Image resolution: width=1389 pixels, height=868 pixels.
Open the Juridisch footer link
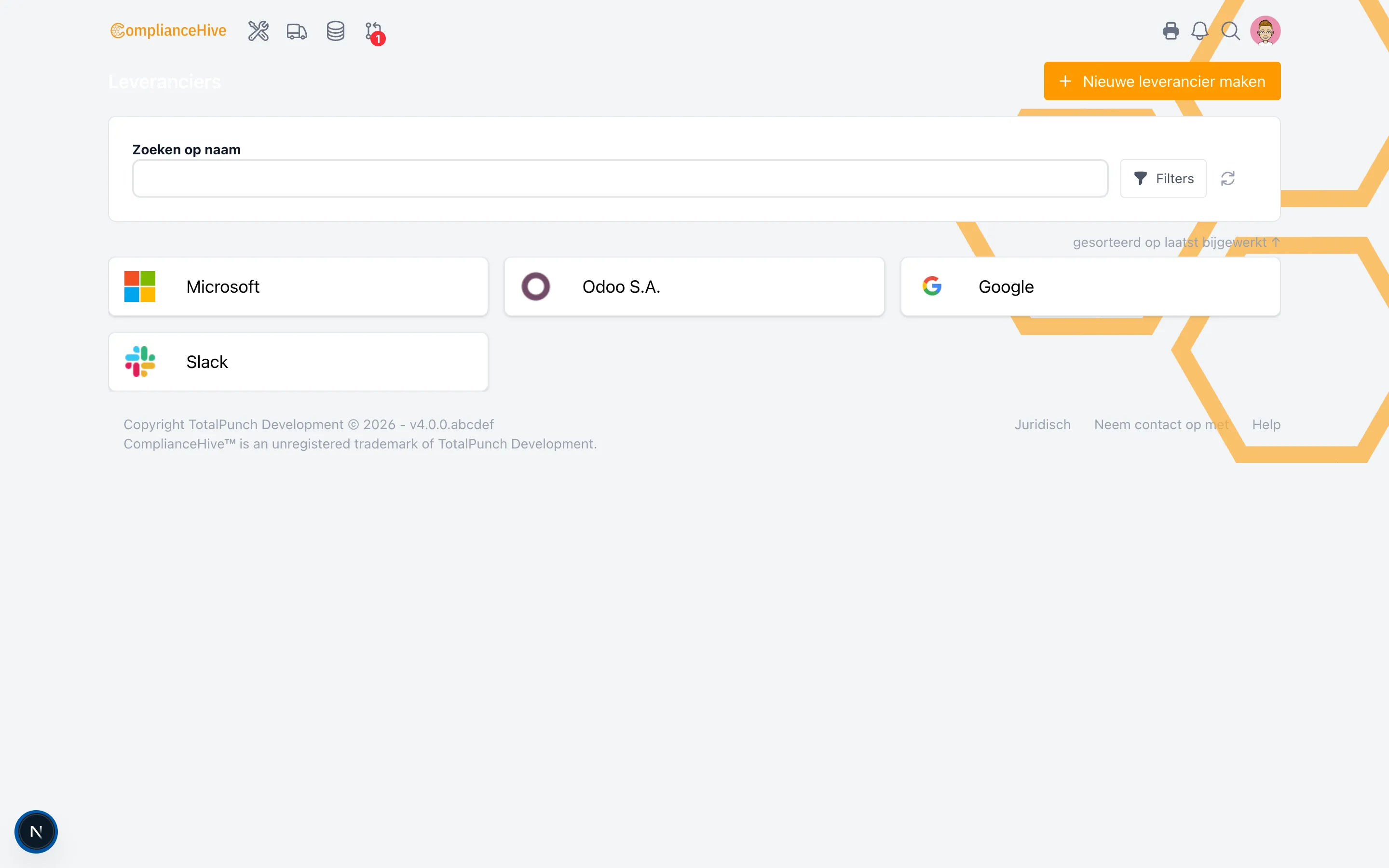pyautogui.click(x=1042, y=424)
